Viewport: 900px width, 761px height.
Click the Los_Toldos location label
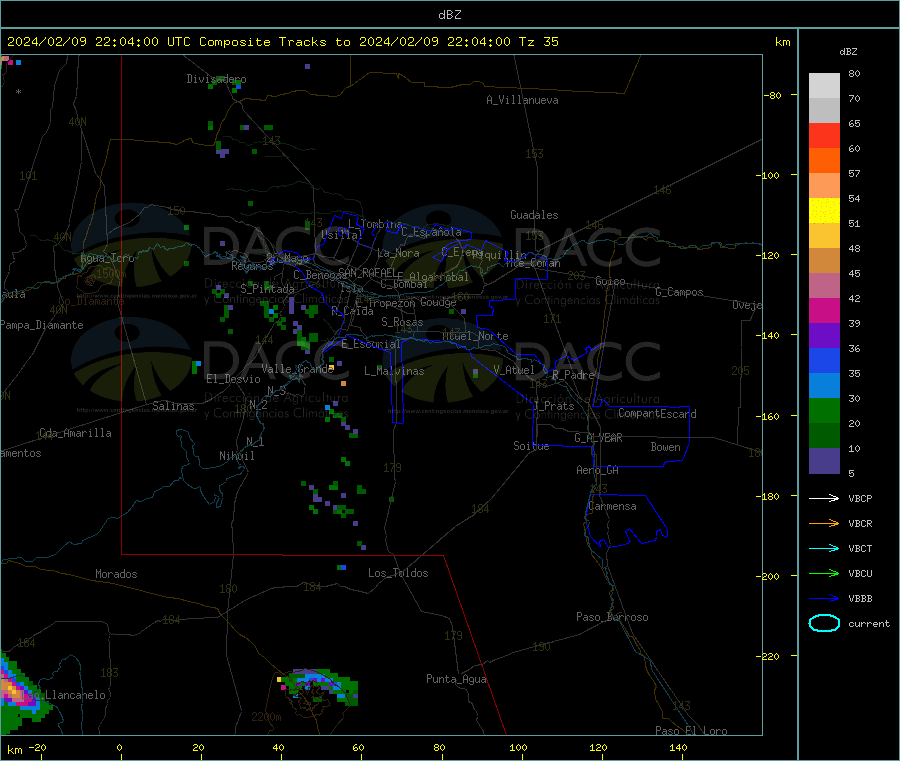click(398, 573)
